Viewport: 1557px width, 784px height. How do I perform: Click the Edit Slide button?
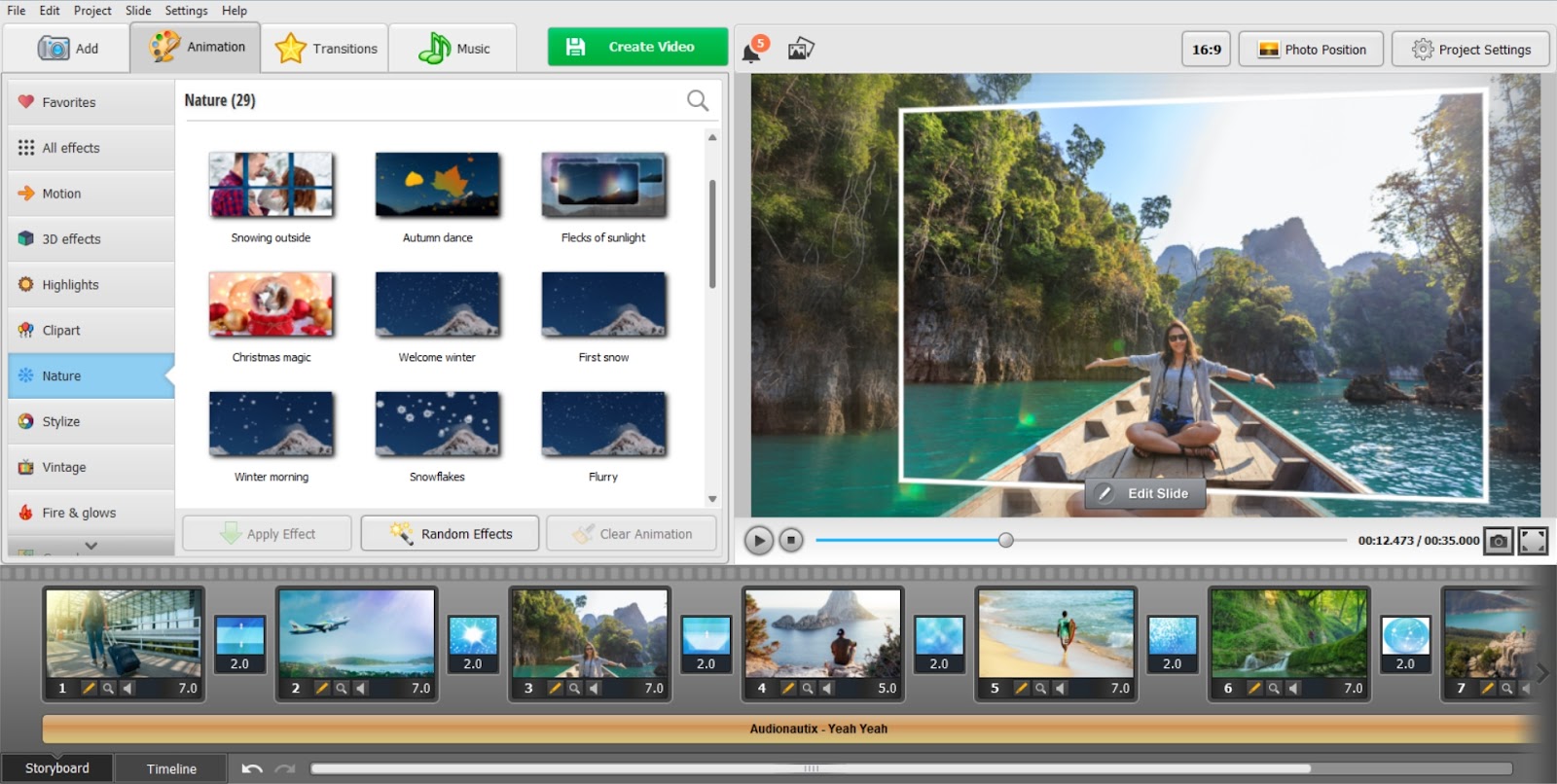(x=1144, y=493)
